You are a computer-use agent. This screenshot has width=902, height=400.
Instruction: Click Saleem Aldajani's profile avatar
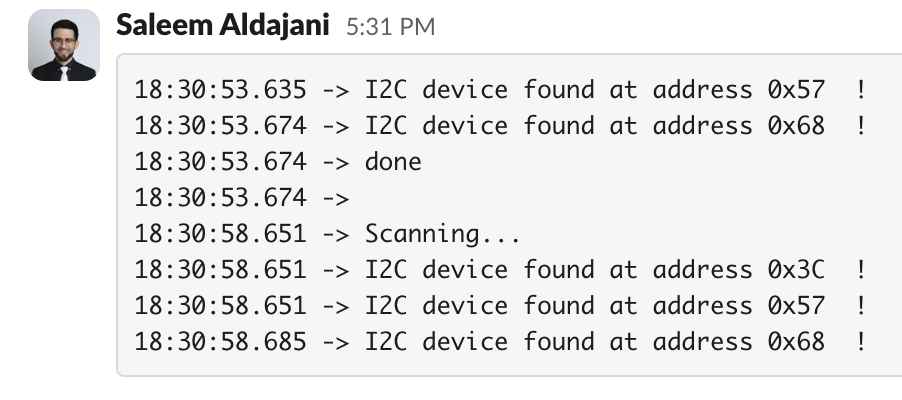64,45
